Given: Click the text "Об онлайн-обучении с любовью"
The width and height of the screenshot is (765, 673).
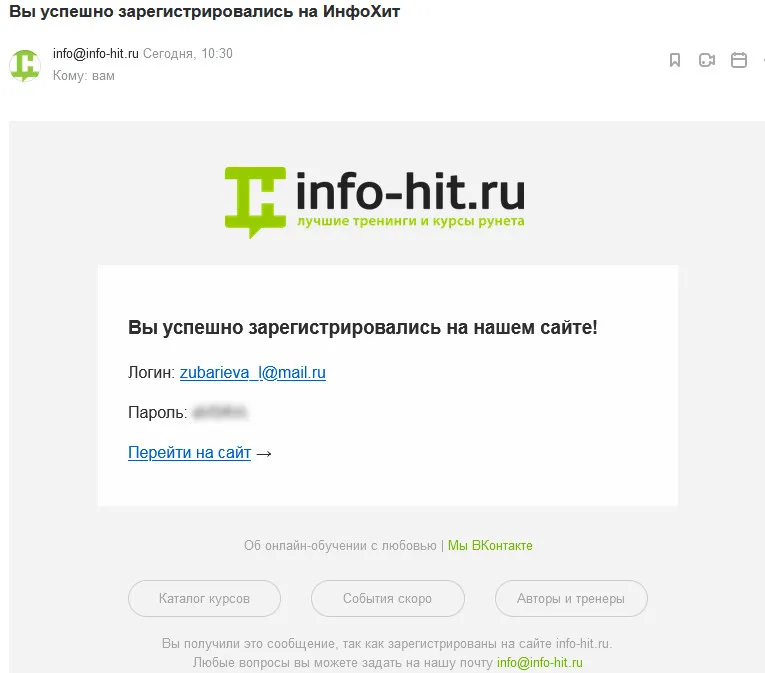Looking at the screenshot, I should click(x=340, y=545).
